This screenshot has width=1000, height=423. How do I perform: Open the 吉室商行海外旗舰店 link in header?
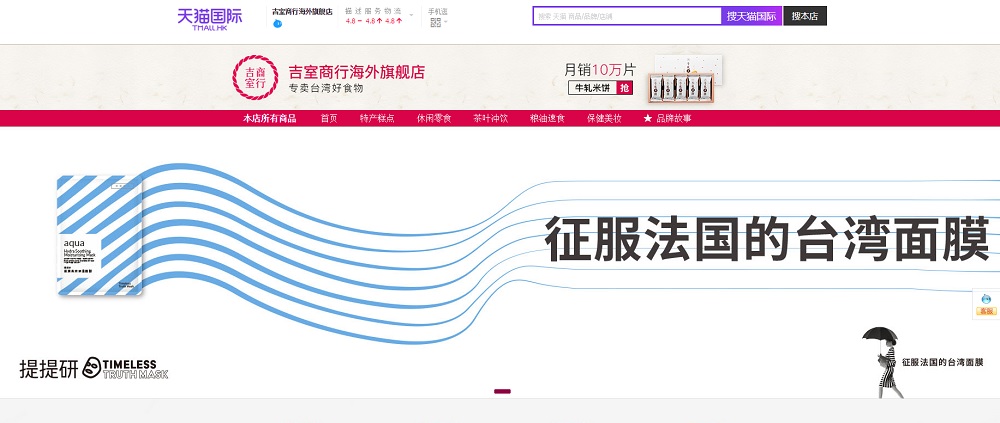click(x=302, y=11)
